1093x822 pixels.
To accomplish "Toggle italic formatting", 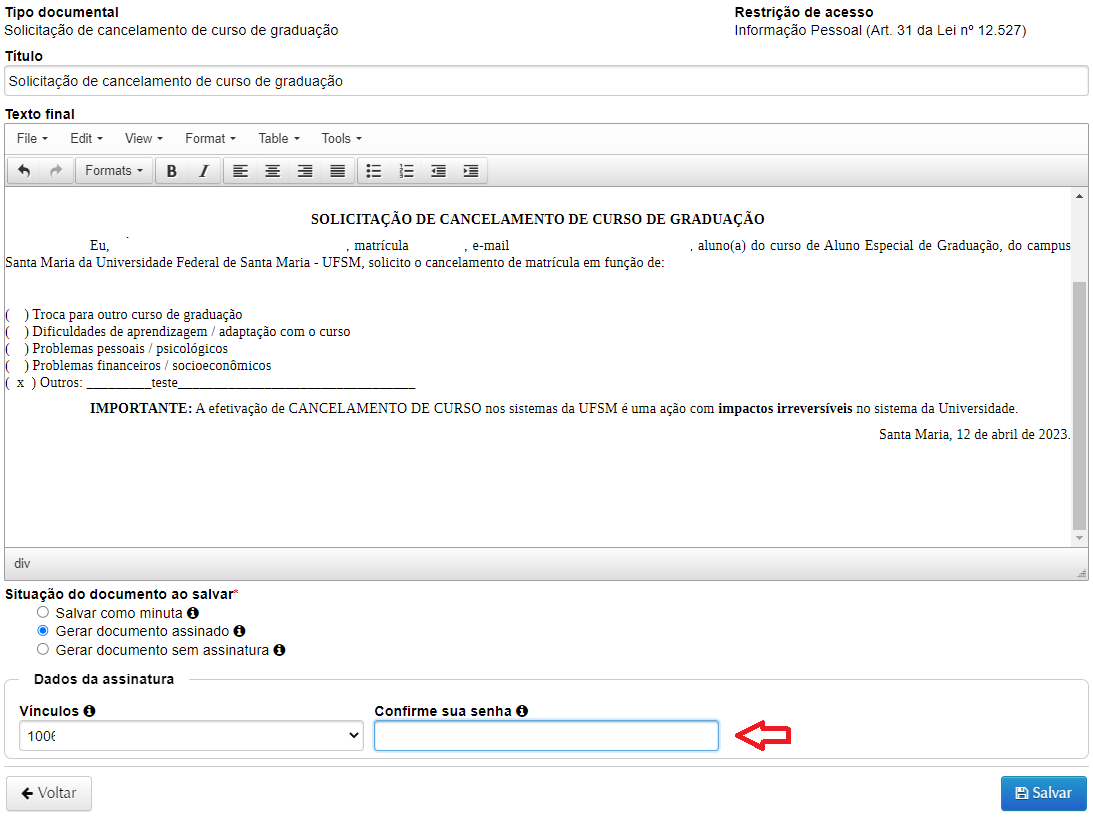I will pyautogui.click(x=204, y=171).
